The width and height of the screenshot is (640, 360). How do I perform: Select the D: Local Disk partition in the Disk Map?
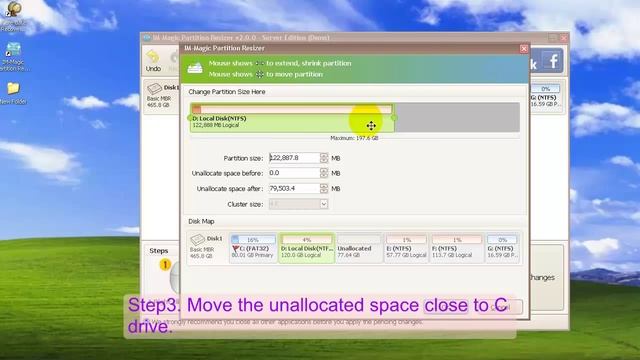click(x=307, y=248)
